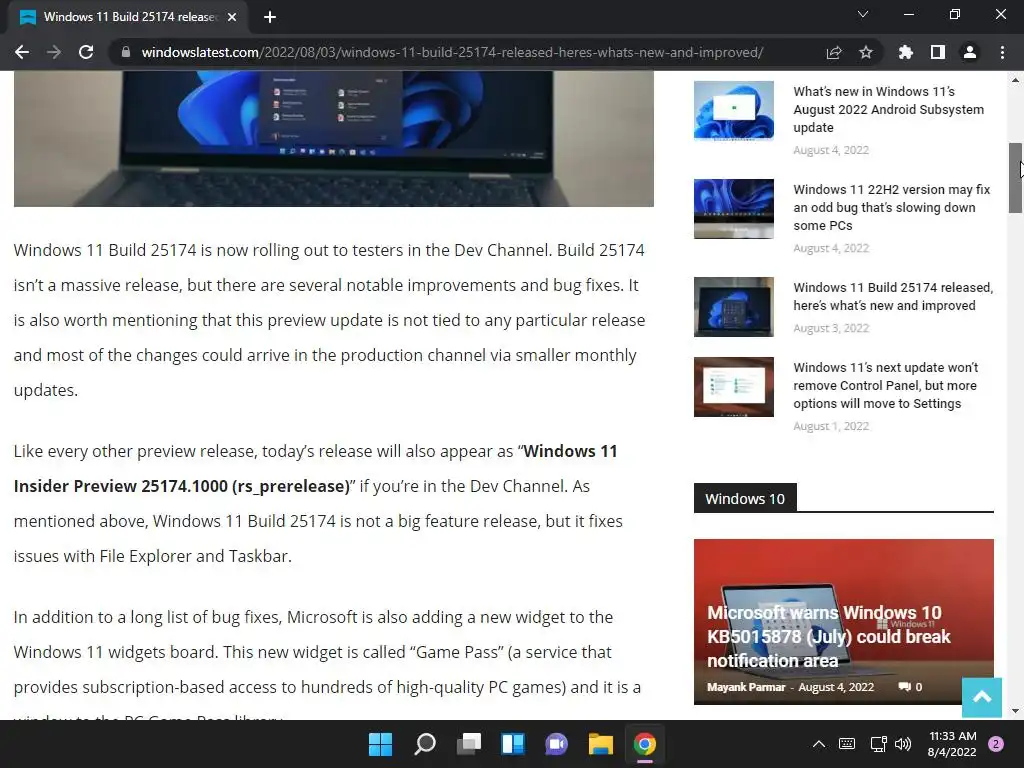Open the clock showing 11:33 AM
This screenshot has height=768, width=1024.
tap(952, 744)
